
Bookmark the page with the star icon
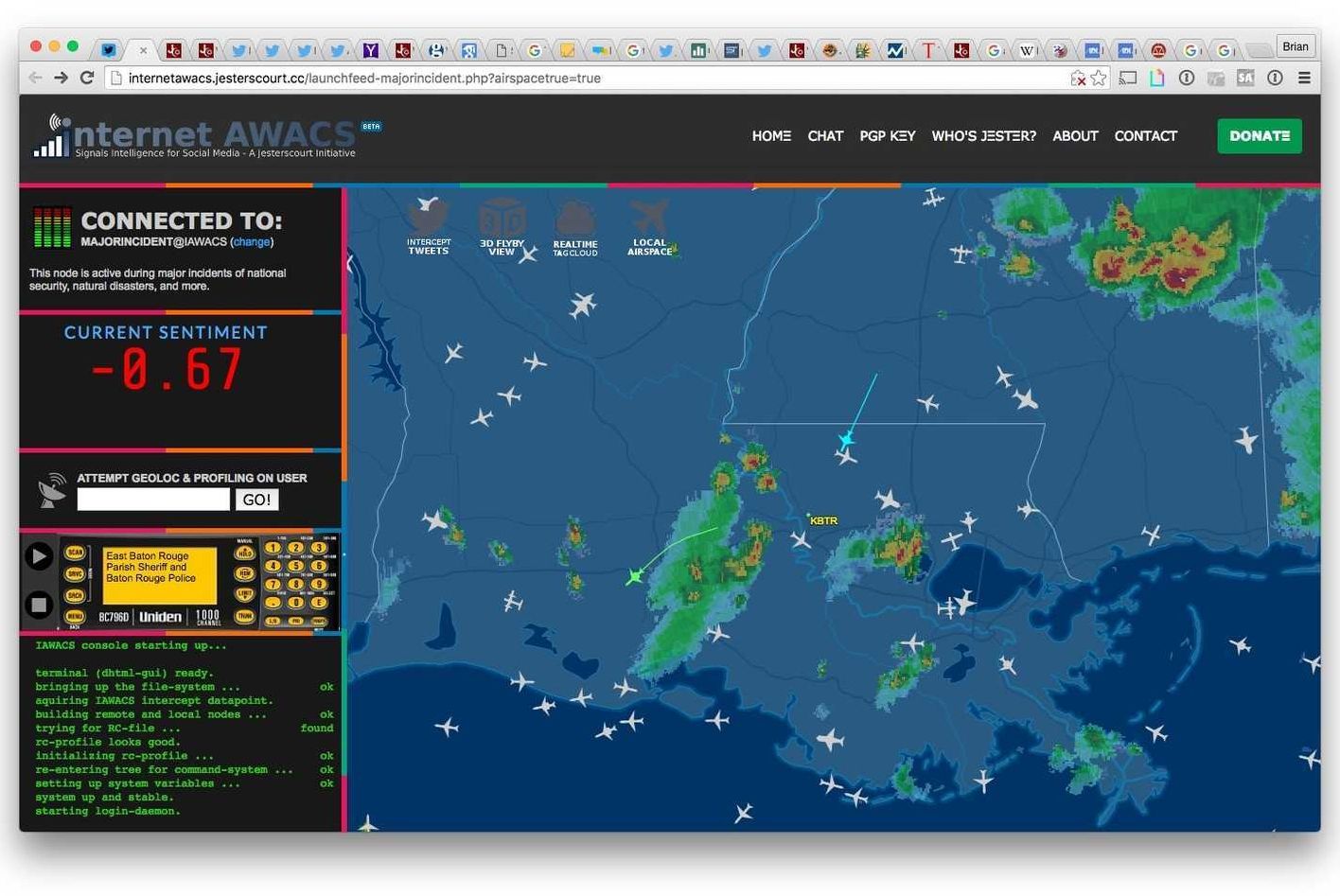click(1099, 79)
